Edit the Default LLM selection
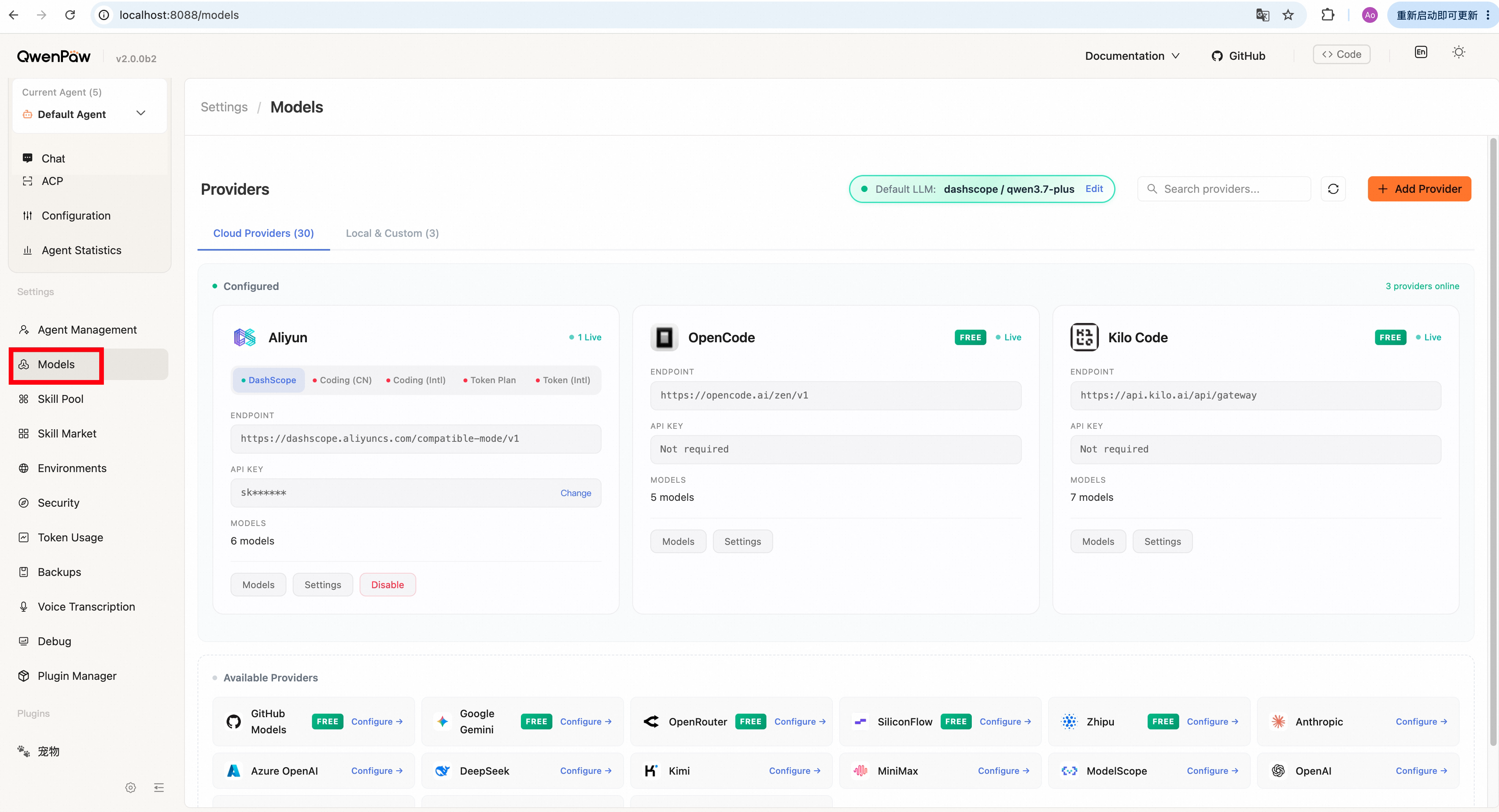Image resolution: width=1499 pixels, height=812 pixels. pos(1094,189)
